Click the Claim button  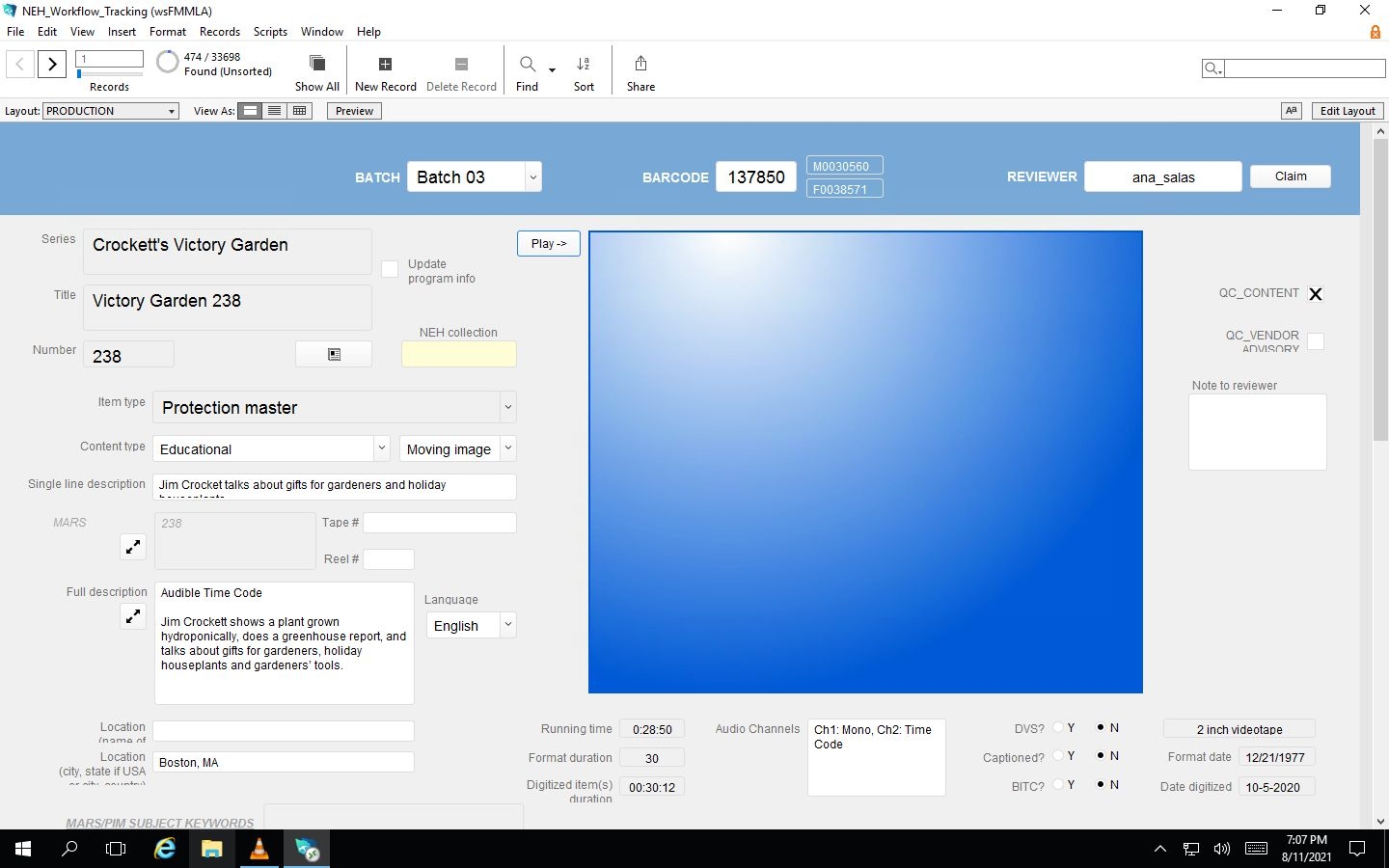[x=1290, y=176]
